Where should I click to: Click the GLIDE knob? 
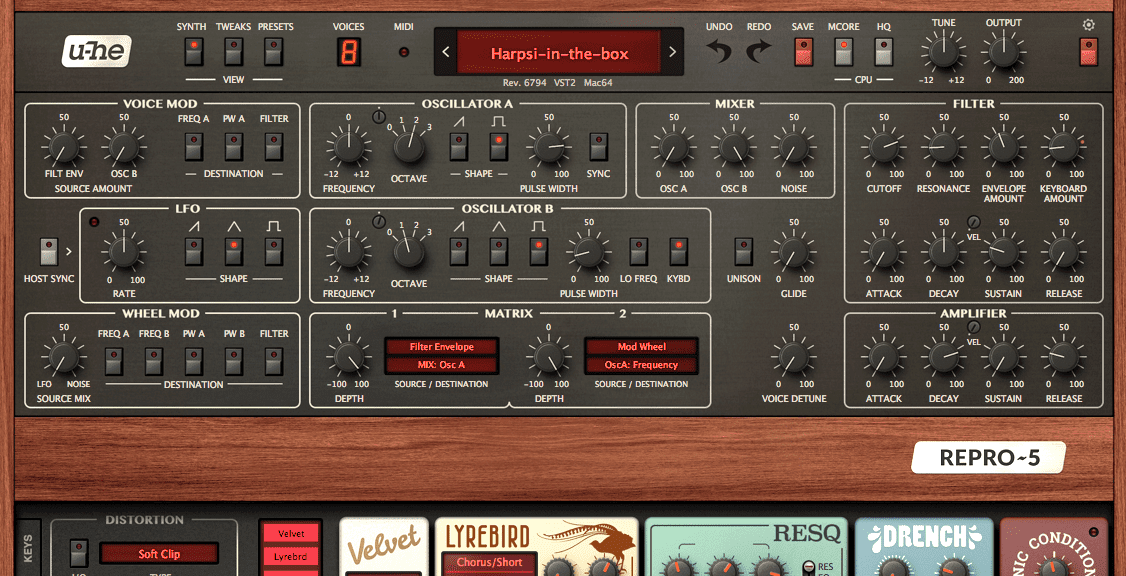tap(793, 252)
